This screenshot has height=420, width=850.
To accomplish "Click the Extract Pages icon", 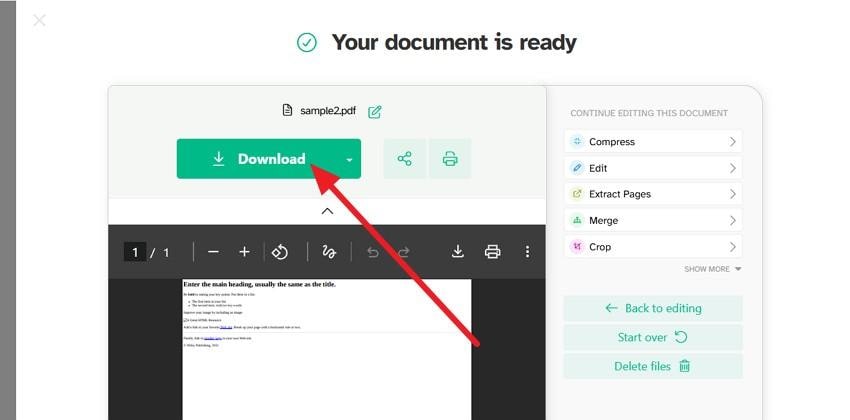I will (577, 194).
